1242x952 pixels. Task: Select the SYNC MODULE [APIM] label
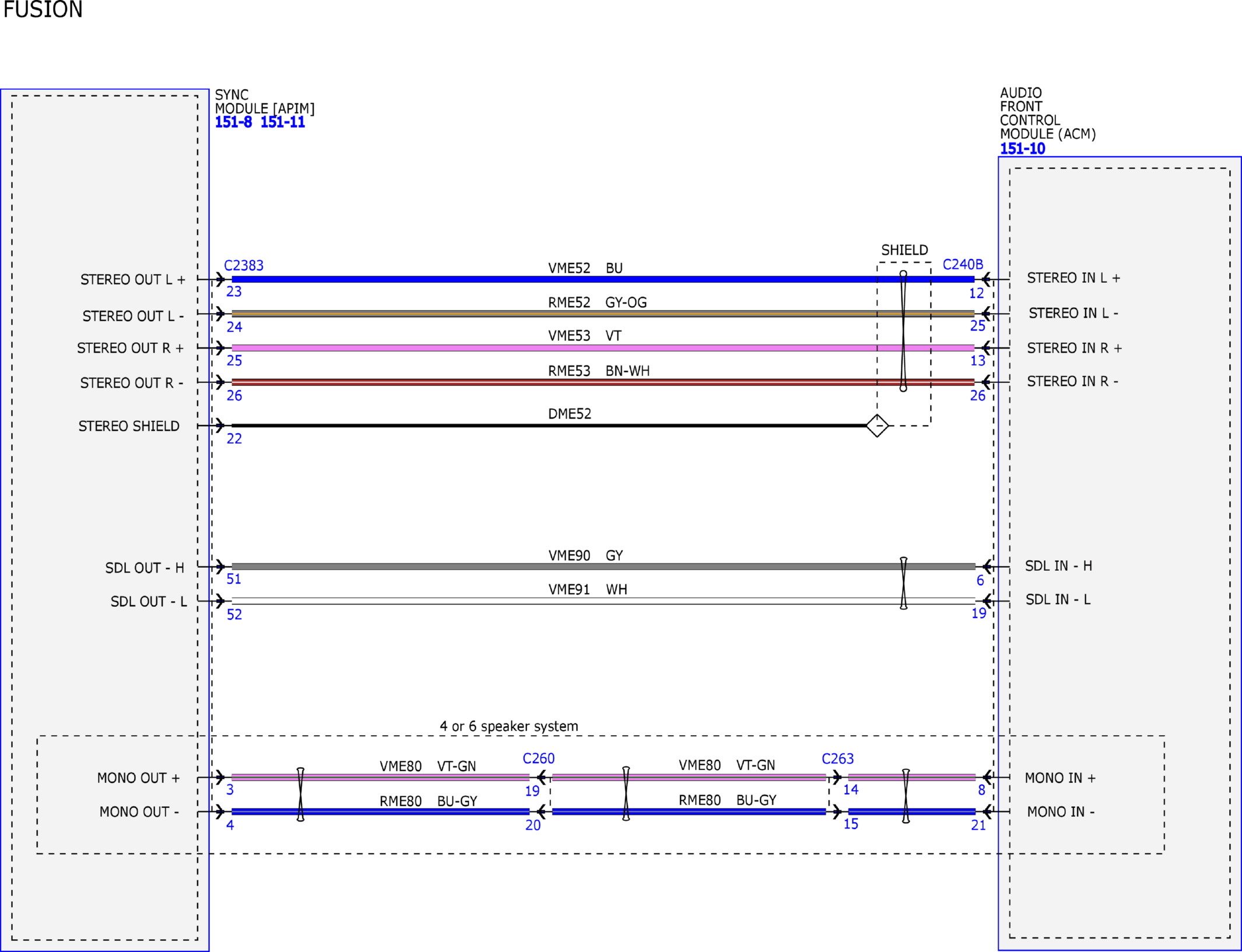265,101
